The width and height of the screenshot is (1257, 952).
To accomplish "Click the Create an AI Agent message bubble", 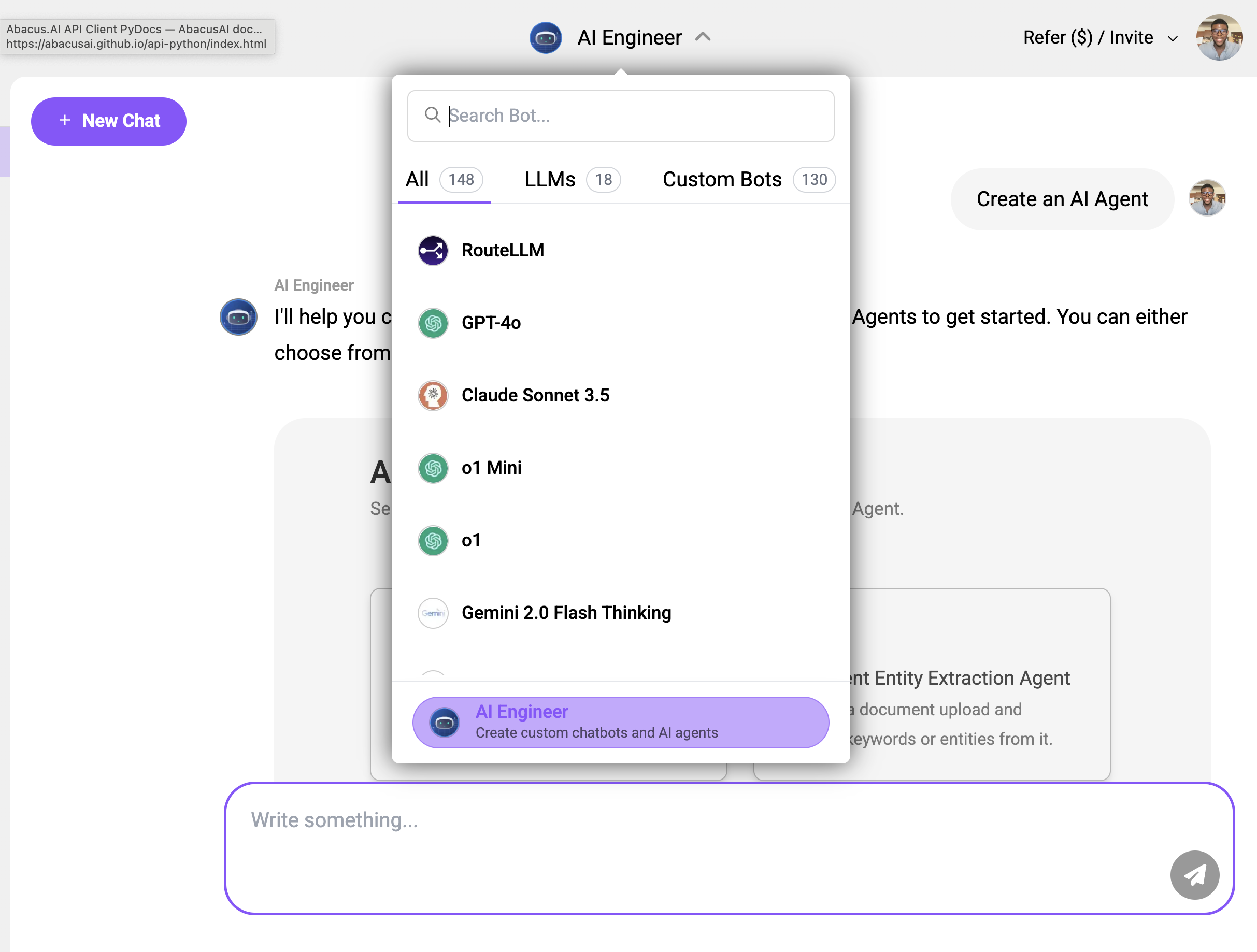I will [1062, 199].
